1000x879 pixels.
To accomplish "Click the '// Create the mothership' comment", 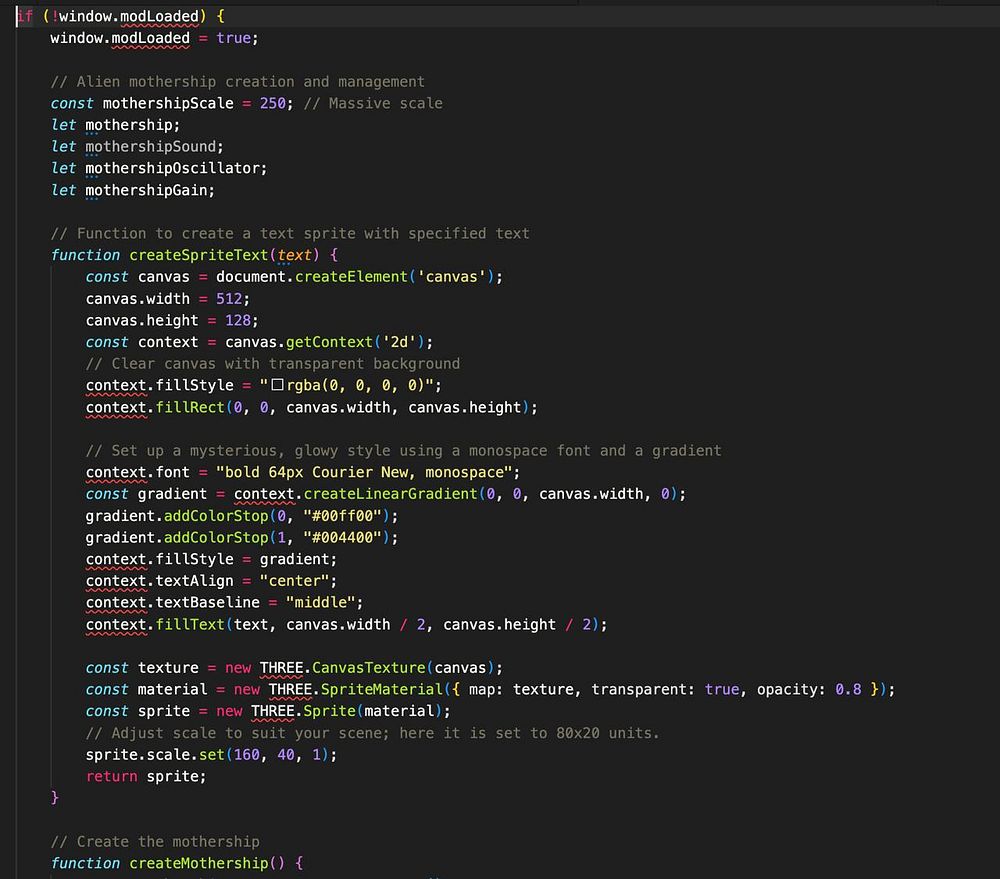I will coord(155,841).
